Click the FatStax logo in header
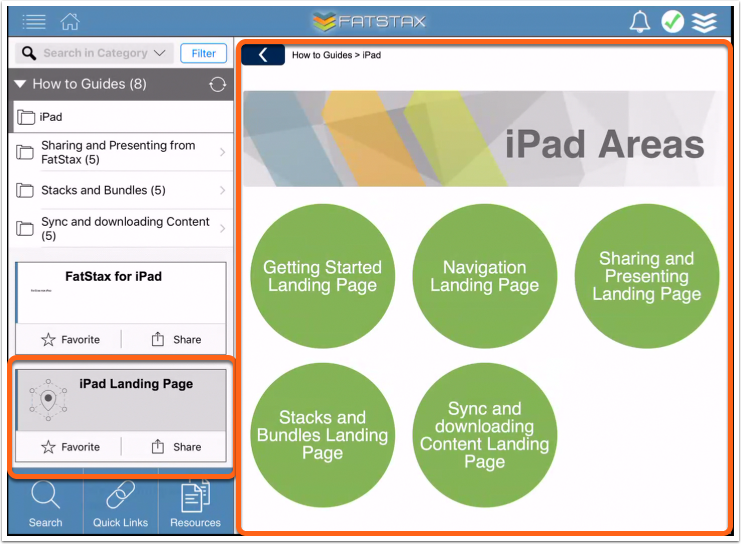741x544 pixels. click(x=369, y=22)
